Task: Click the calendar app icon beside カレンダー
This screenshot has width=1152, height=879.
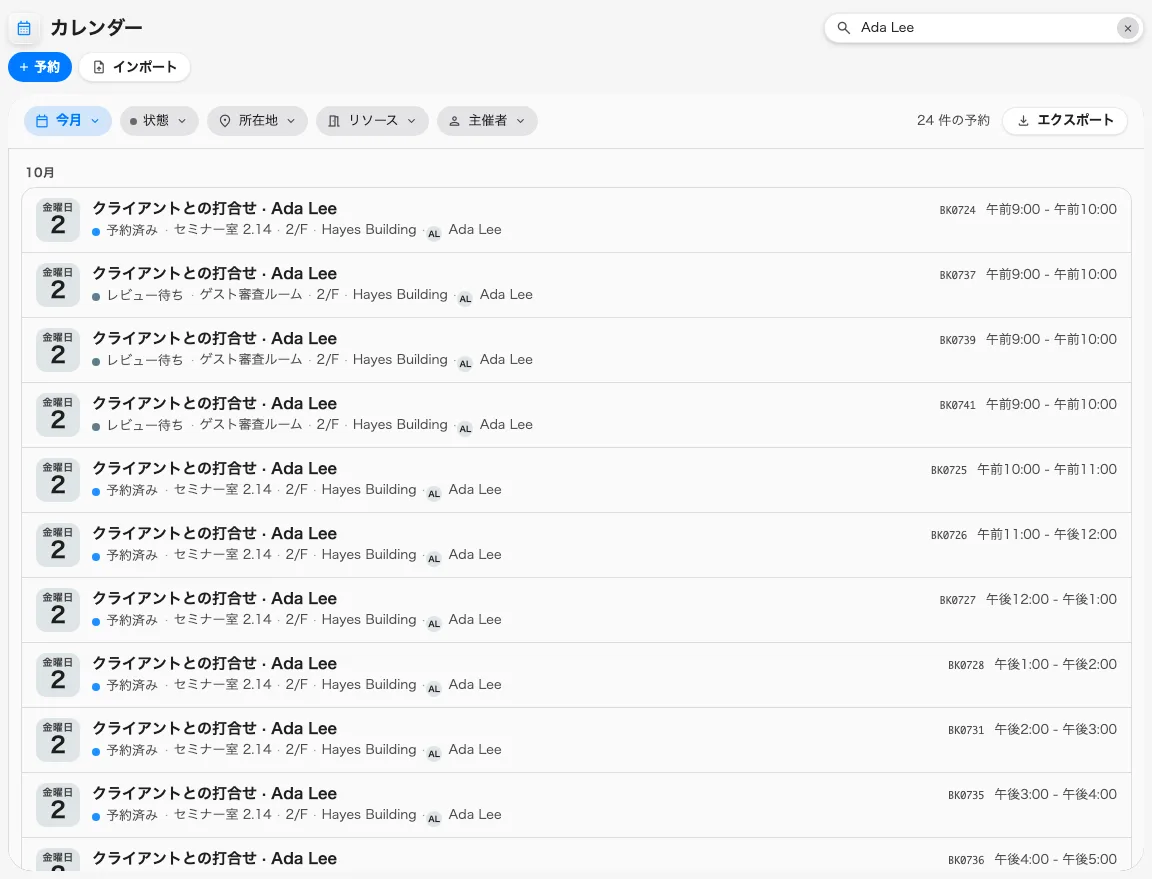Action: point(24,28)
